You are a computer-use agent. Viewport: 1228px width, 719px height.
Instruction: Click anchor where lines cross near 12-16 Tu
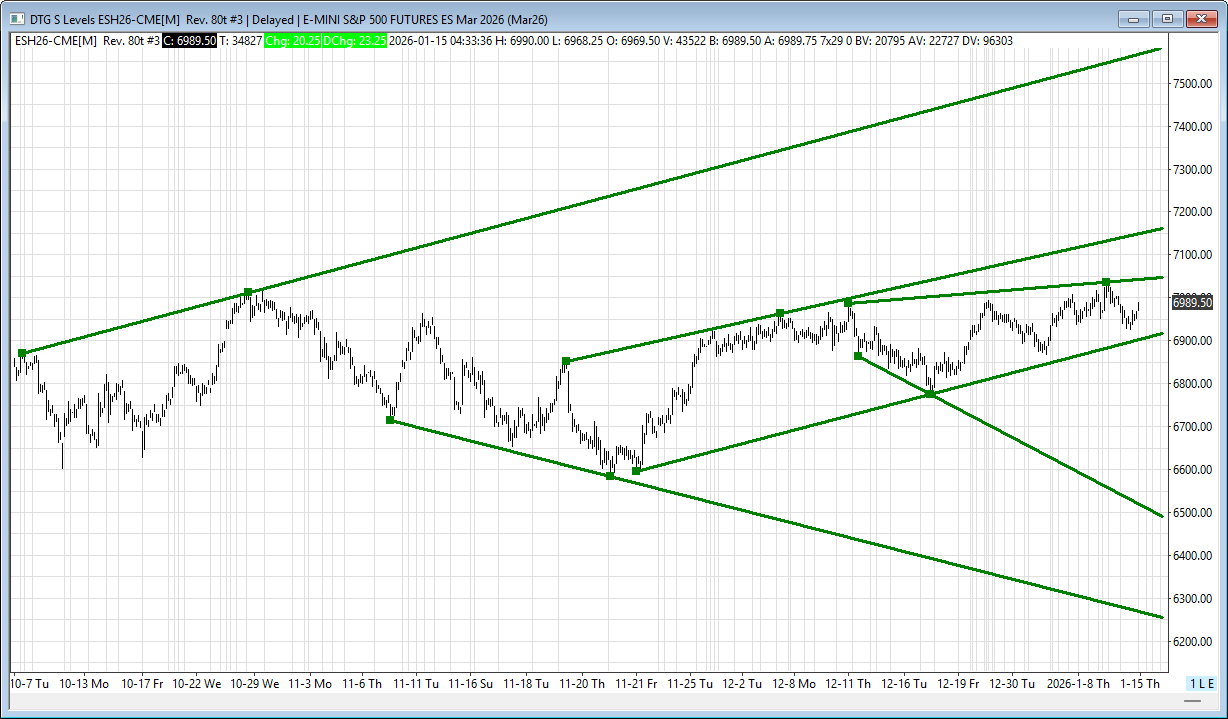click(930, 394)
